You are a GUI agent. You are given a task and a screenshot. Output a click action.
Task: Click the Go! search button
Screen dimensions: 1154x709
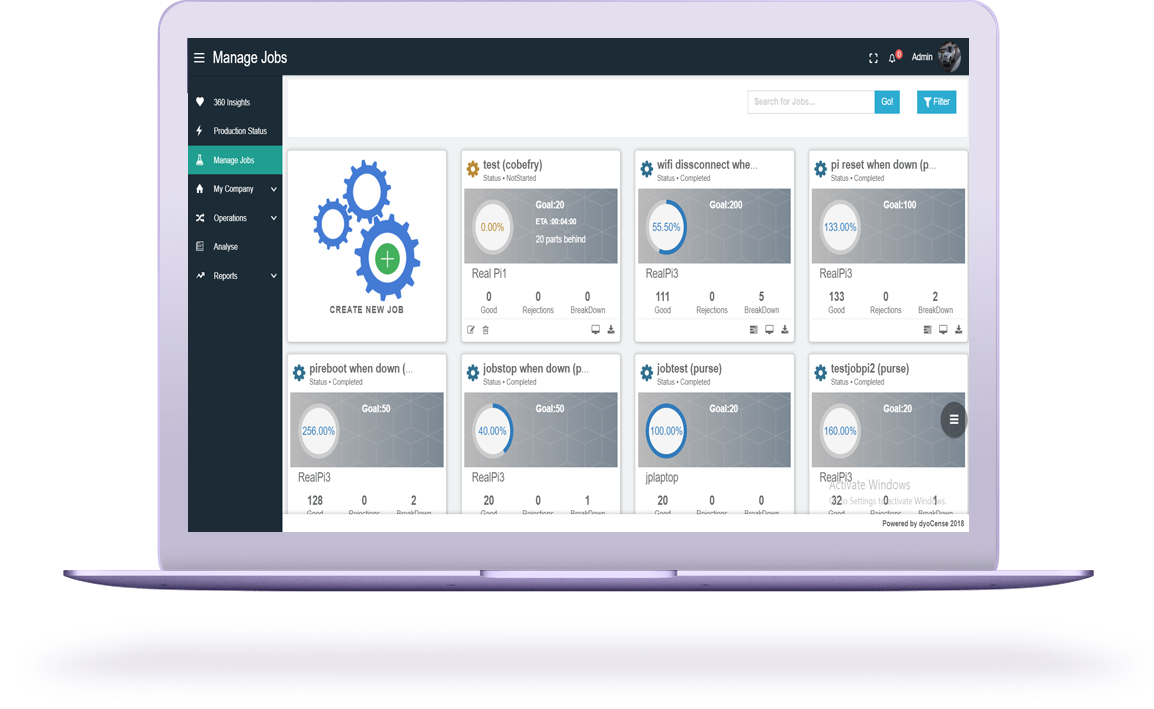click(x=887, y=102)
